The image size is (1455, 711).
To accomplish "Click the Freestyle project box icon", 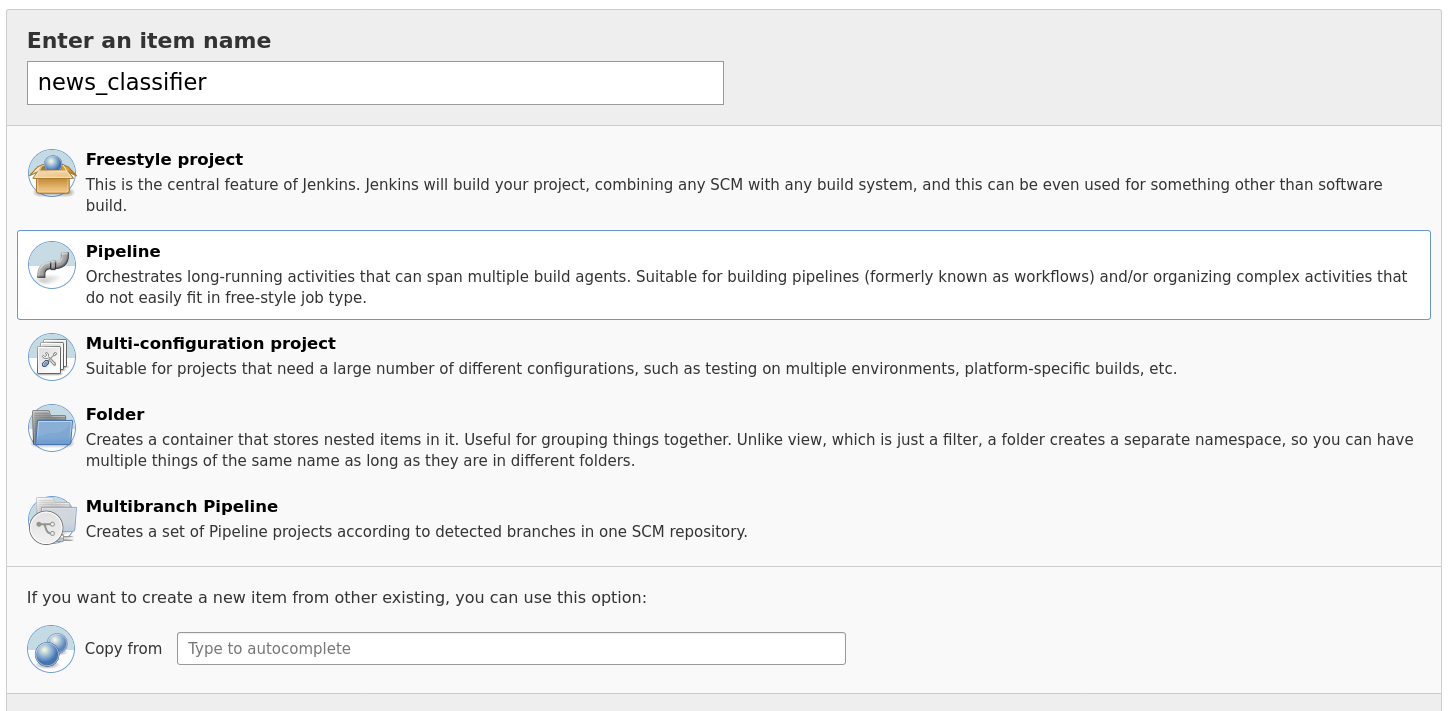I will point(52,173).
